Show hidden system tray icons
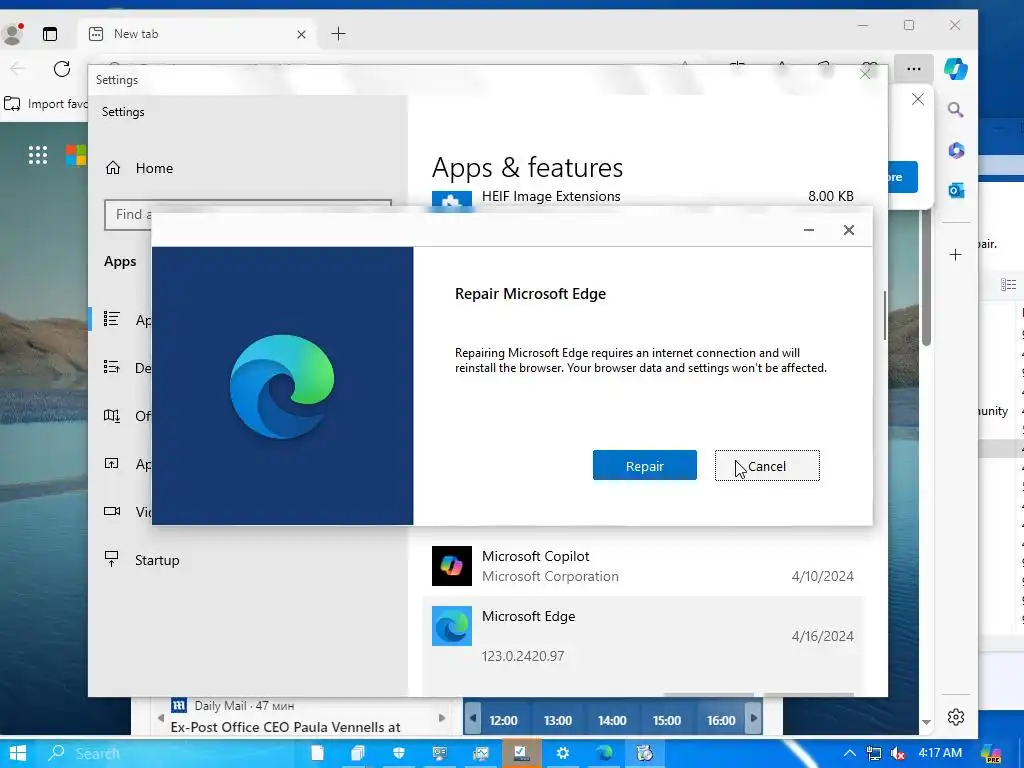1024x768 pixels. tap(849, 753)
